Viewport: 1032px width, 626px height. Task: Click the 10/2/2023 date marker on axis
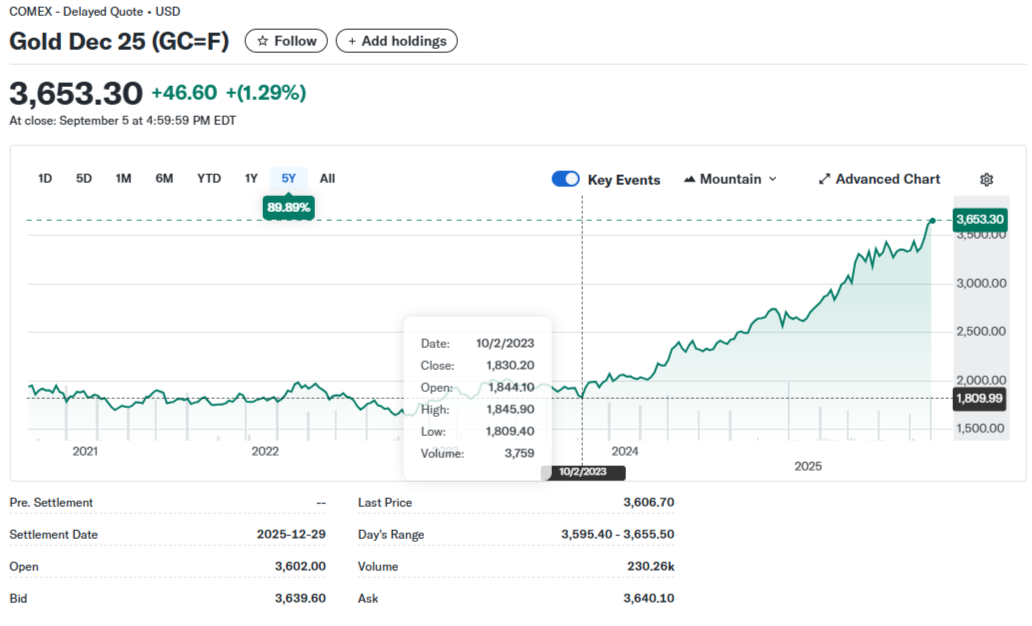[583, 472]
